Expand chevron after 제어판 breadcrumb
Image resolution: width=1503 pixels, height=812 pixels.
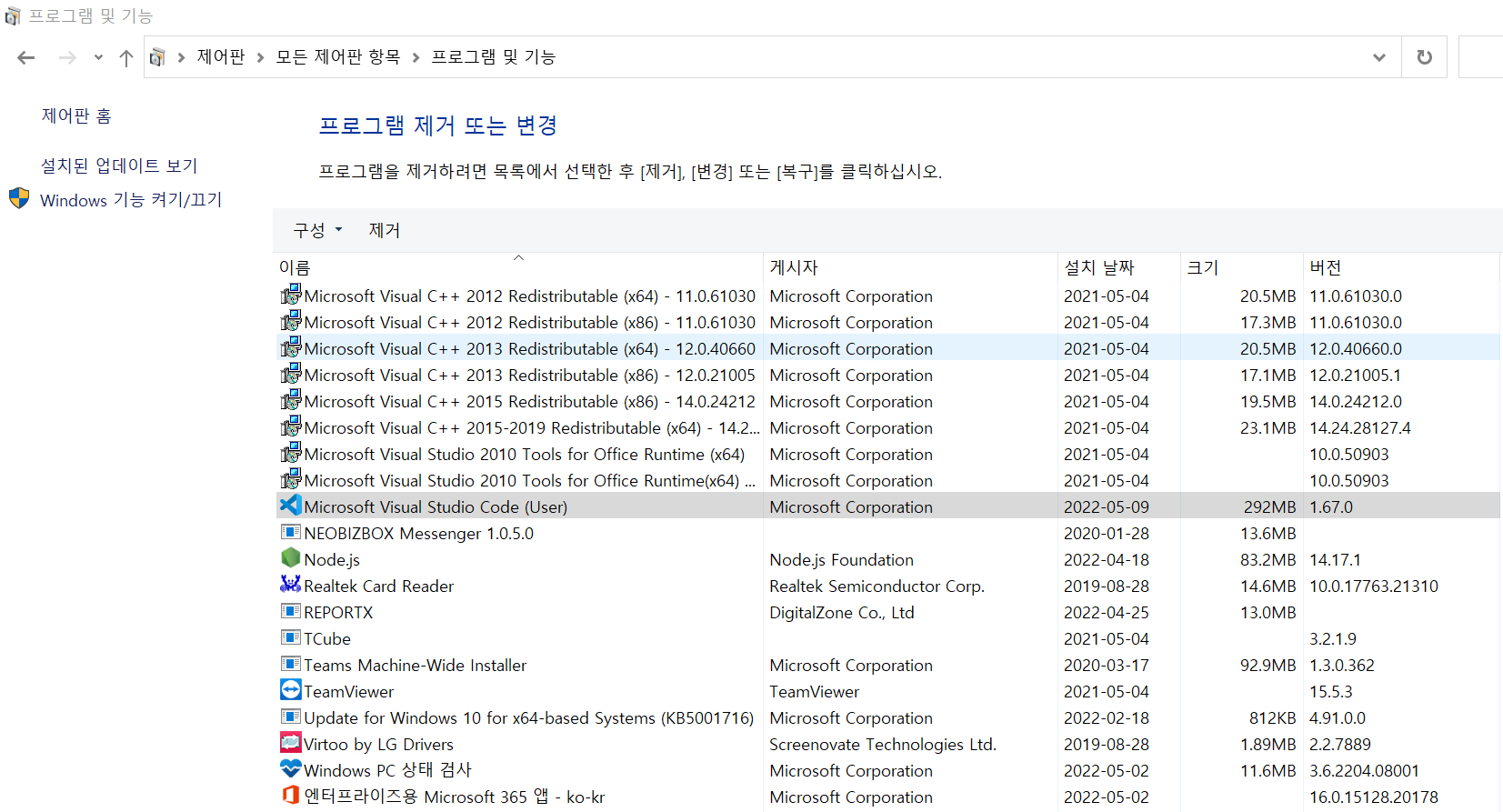pyautogui.click(x=261, y=57)
